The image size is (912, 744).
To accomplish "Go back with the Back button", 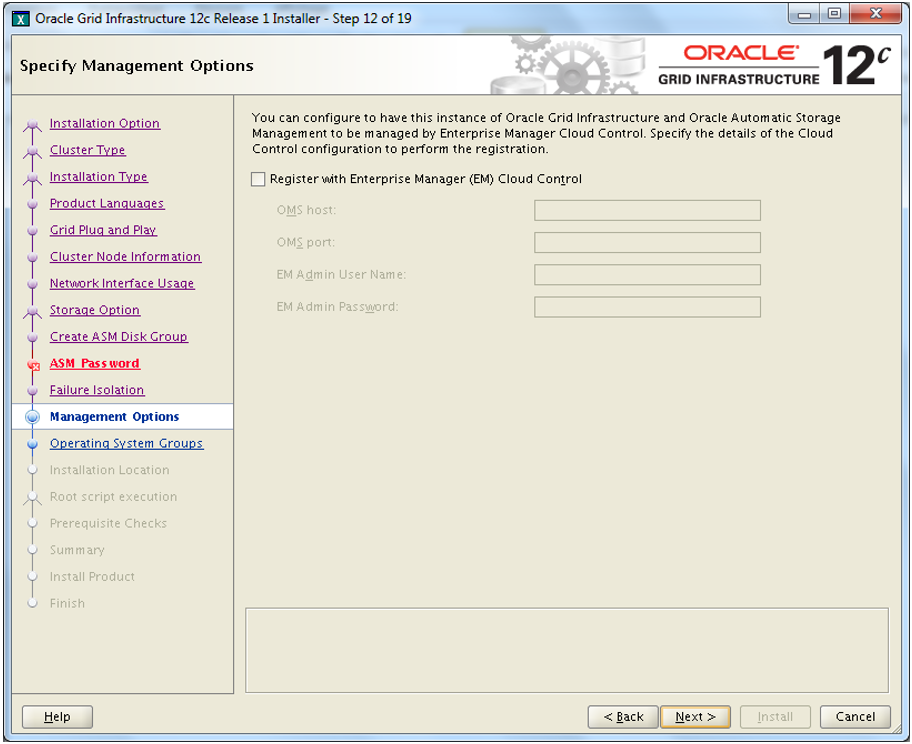I will (x=623, y=717).
